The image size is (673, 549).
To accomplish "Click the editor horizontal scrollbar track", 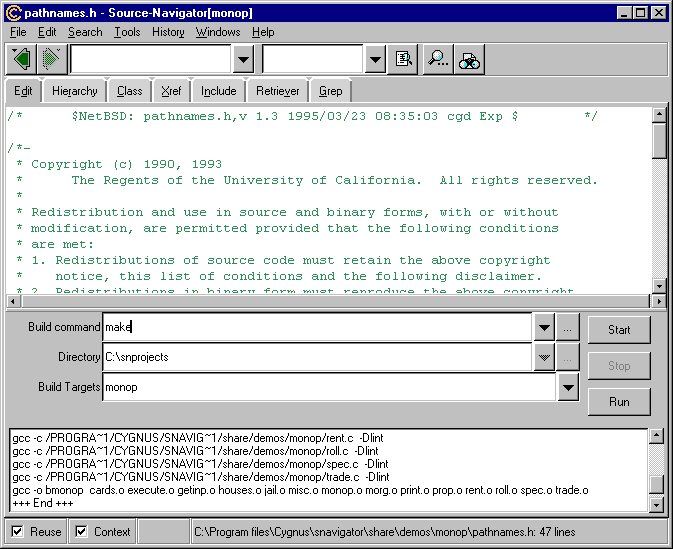I will (330, 301).
